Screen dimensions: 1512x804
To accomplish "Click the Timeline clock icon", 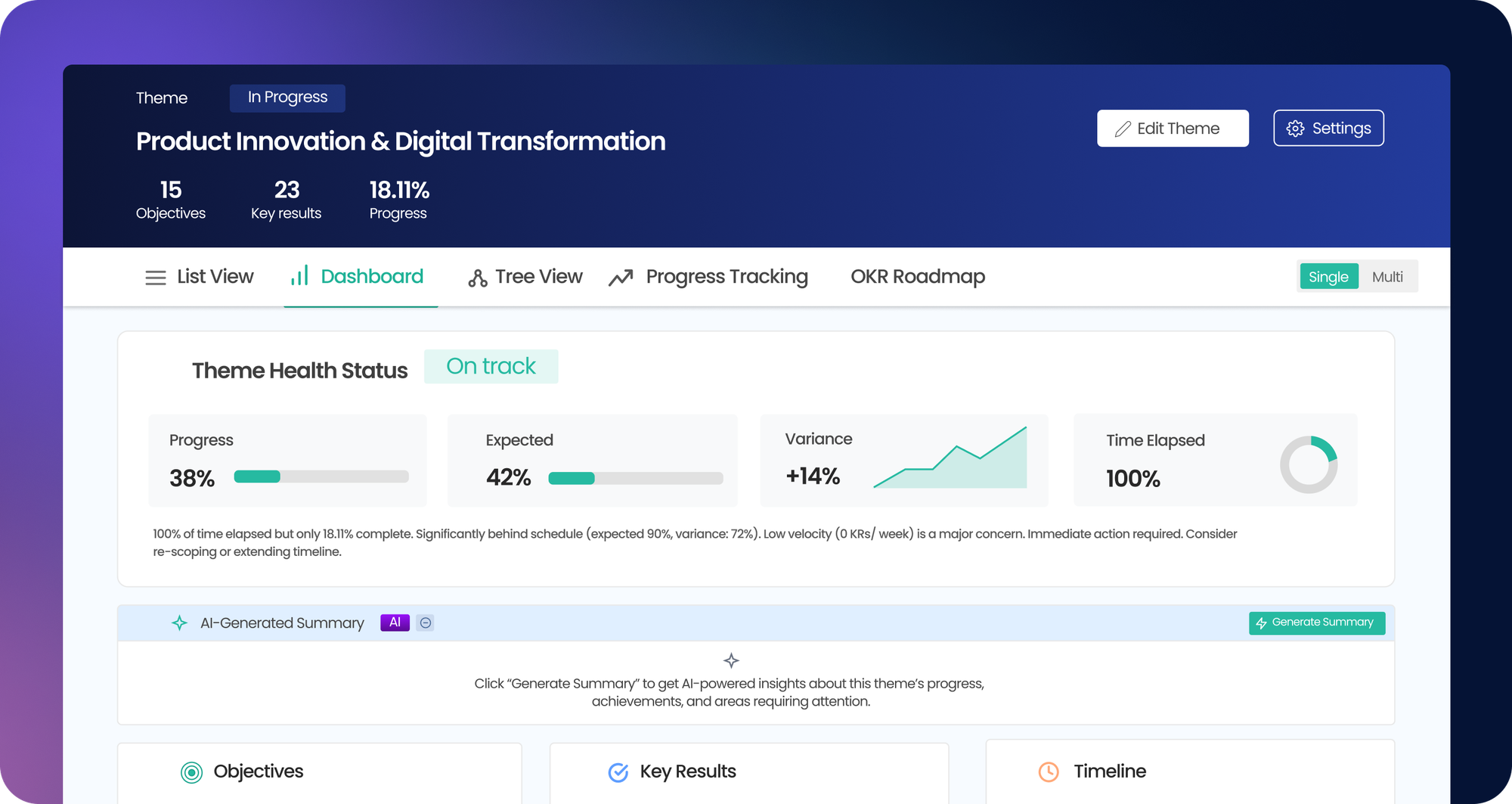I will coord(1049,772).
